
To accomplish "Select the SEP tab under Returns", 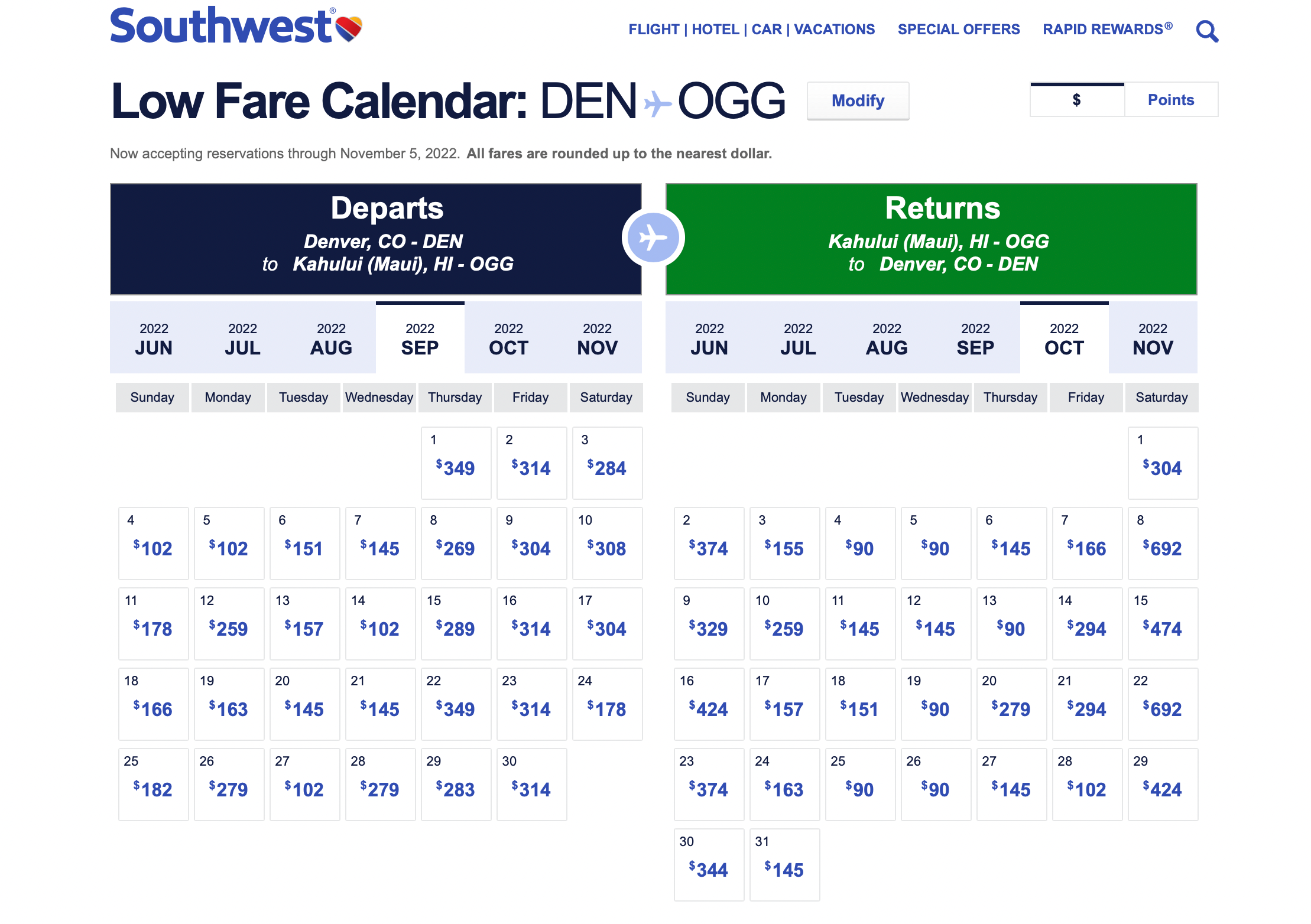I will tap(975, 339).
